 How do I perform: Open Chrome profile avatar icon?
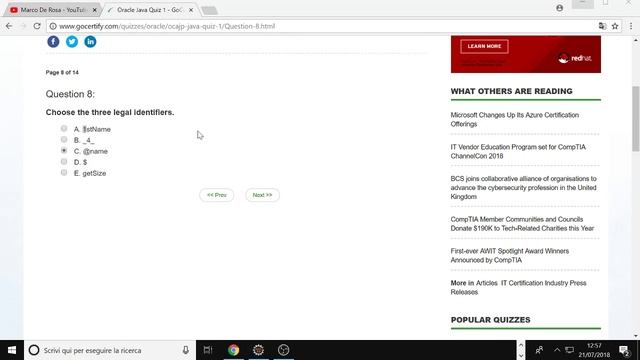tap(559, 8)
